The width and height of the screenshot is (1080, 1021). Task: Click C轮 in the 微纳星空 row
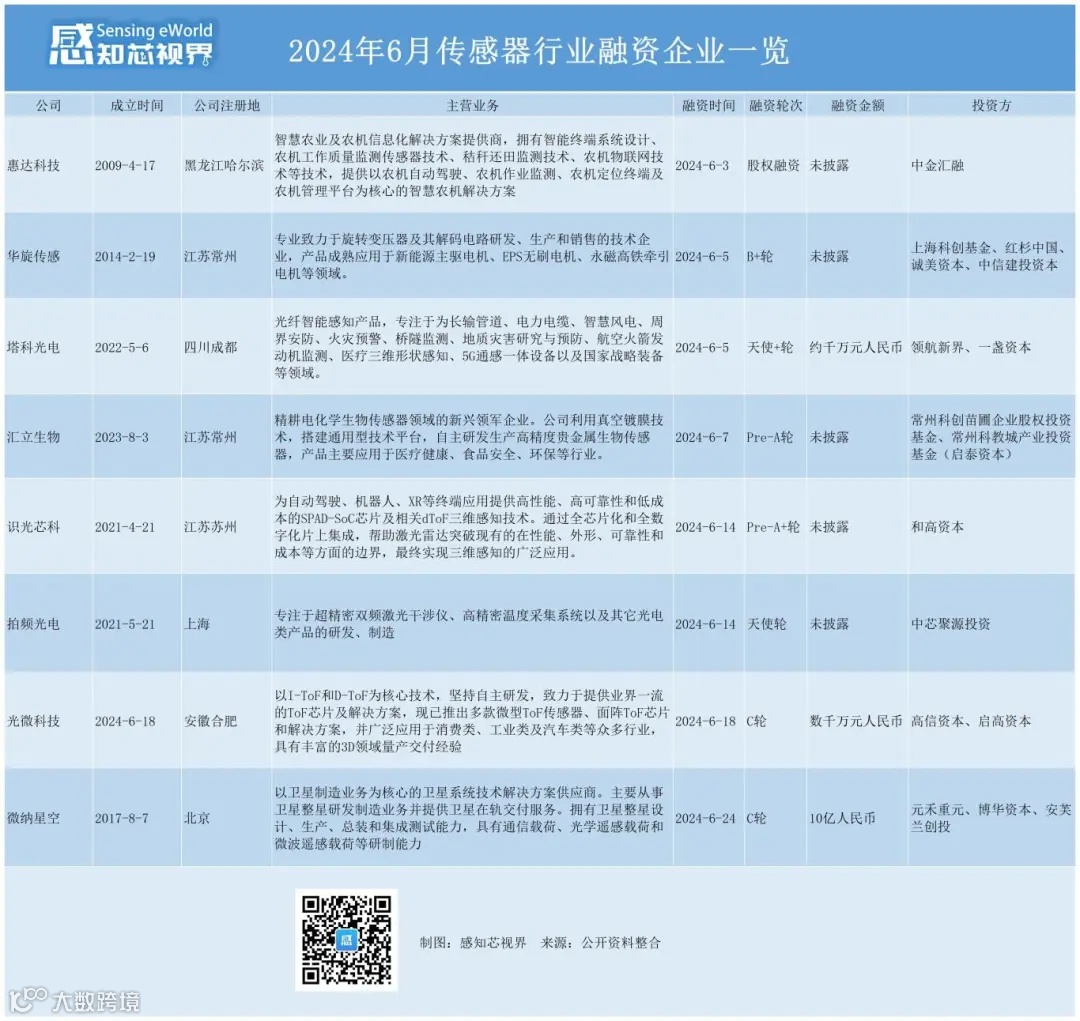tap(756, 818)
